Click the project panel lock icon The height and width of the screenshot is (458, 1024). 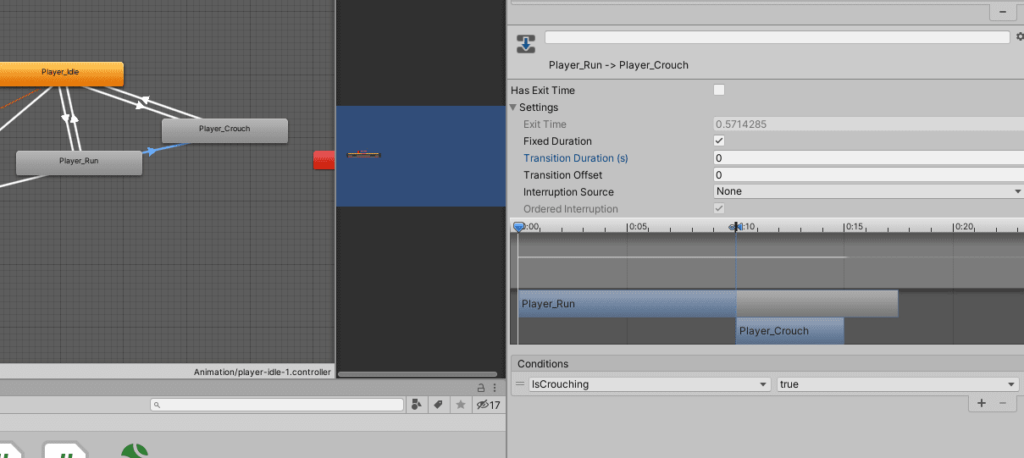tap(480, 387)
